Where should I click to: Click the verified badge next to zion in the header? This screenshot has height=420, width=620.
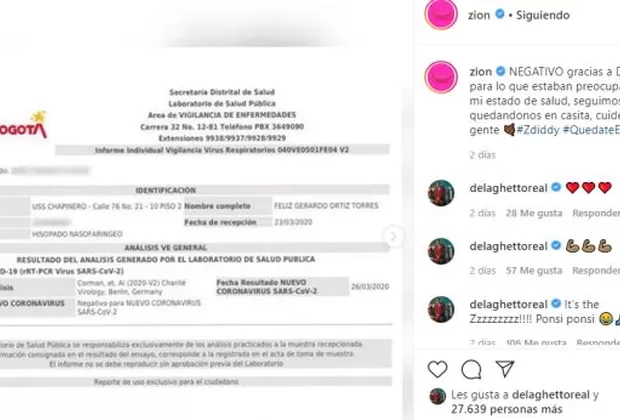click(x=500, y=14)
